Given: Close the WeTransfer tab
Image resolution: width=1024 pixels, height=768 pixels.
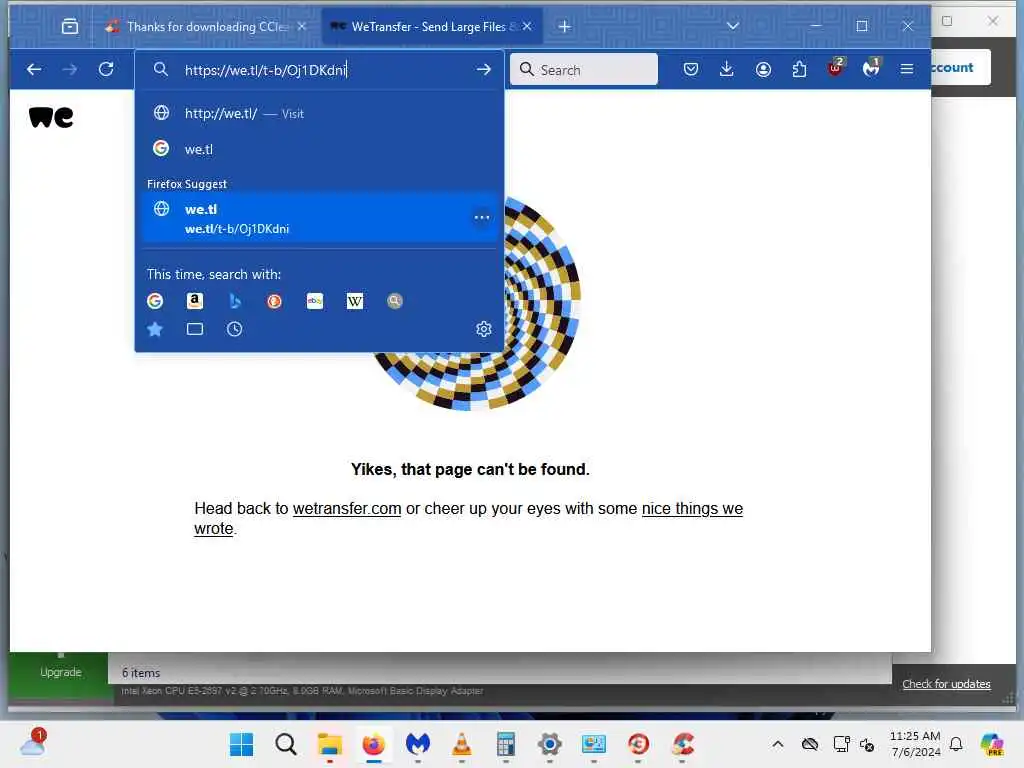Looking at the screenshot, I should pyautogui.click(x=527, y=27).
